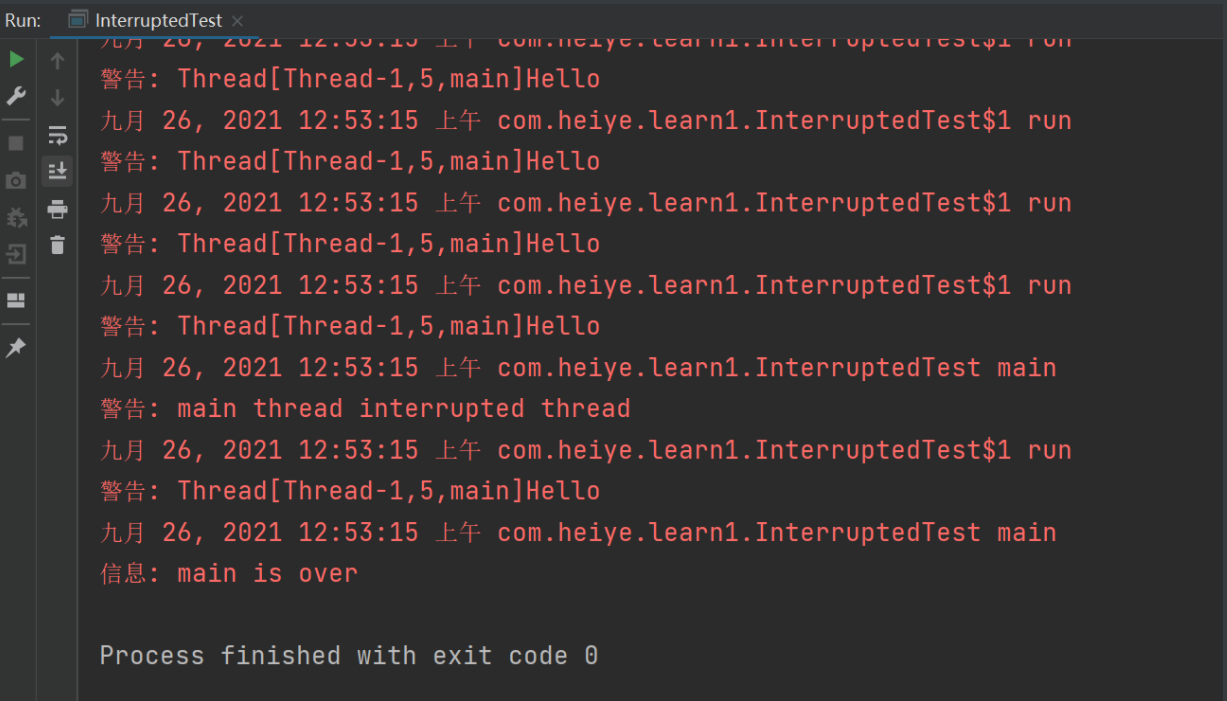Click the Down the Stack Trace arrow
The width and height of the screenshot is (1227, 701).
click(x=58, y=98)
